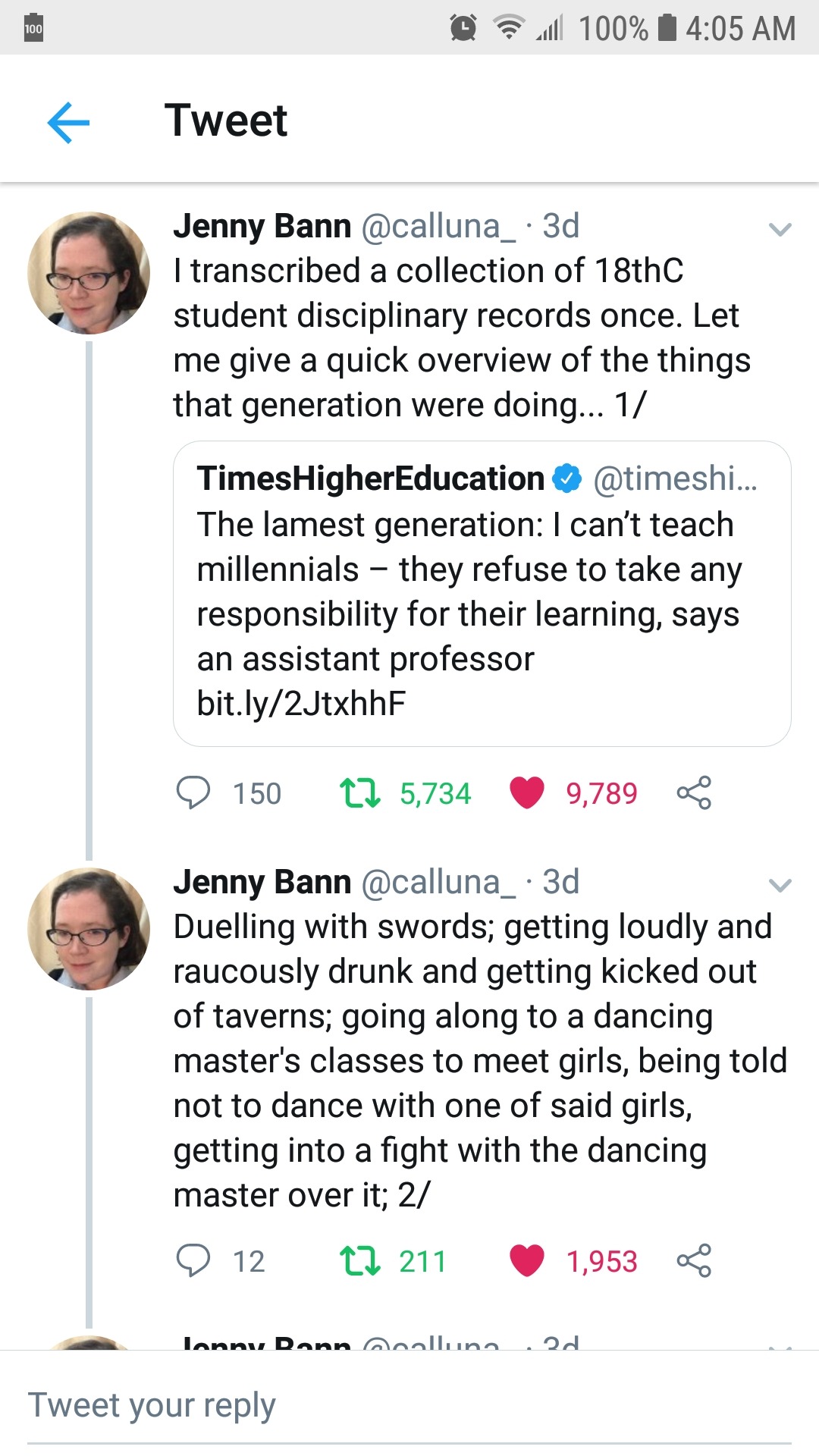Share the first tweet about 18thC records
The width and height of the screenshot is (819, 1456).
[x=694, y=792]
